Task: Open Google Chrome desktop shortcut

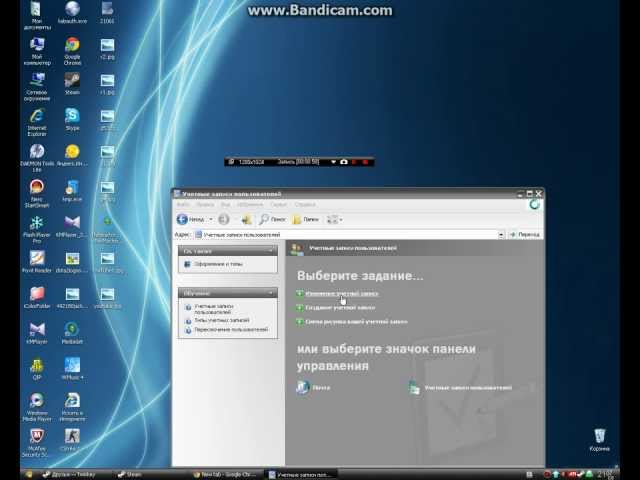Action: (x=72, y=51)
